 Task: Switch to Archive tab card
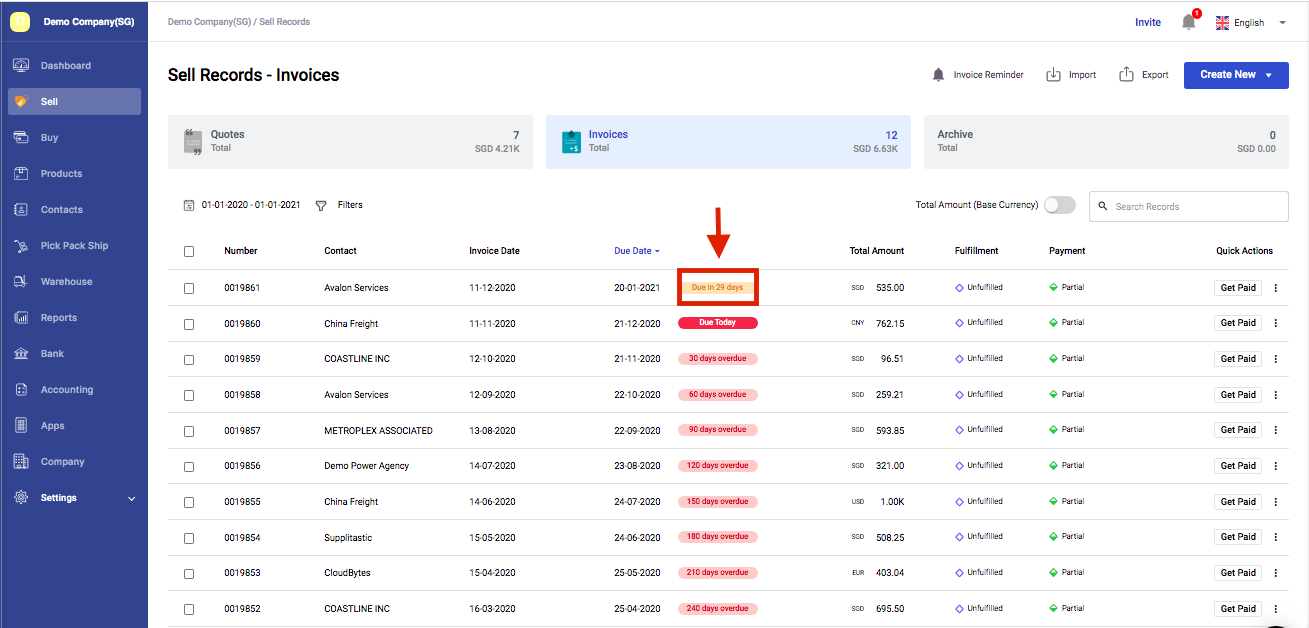(1106, 141)
